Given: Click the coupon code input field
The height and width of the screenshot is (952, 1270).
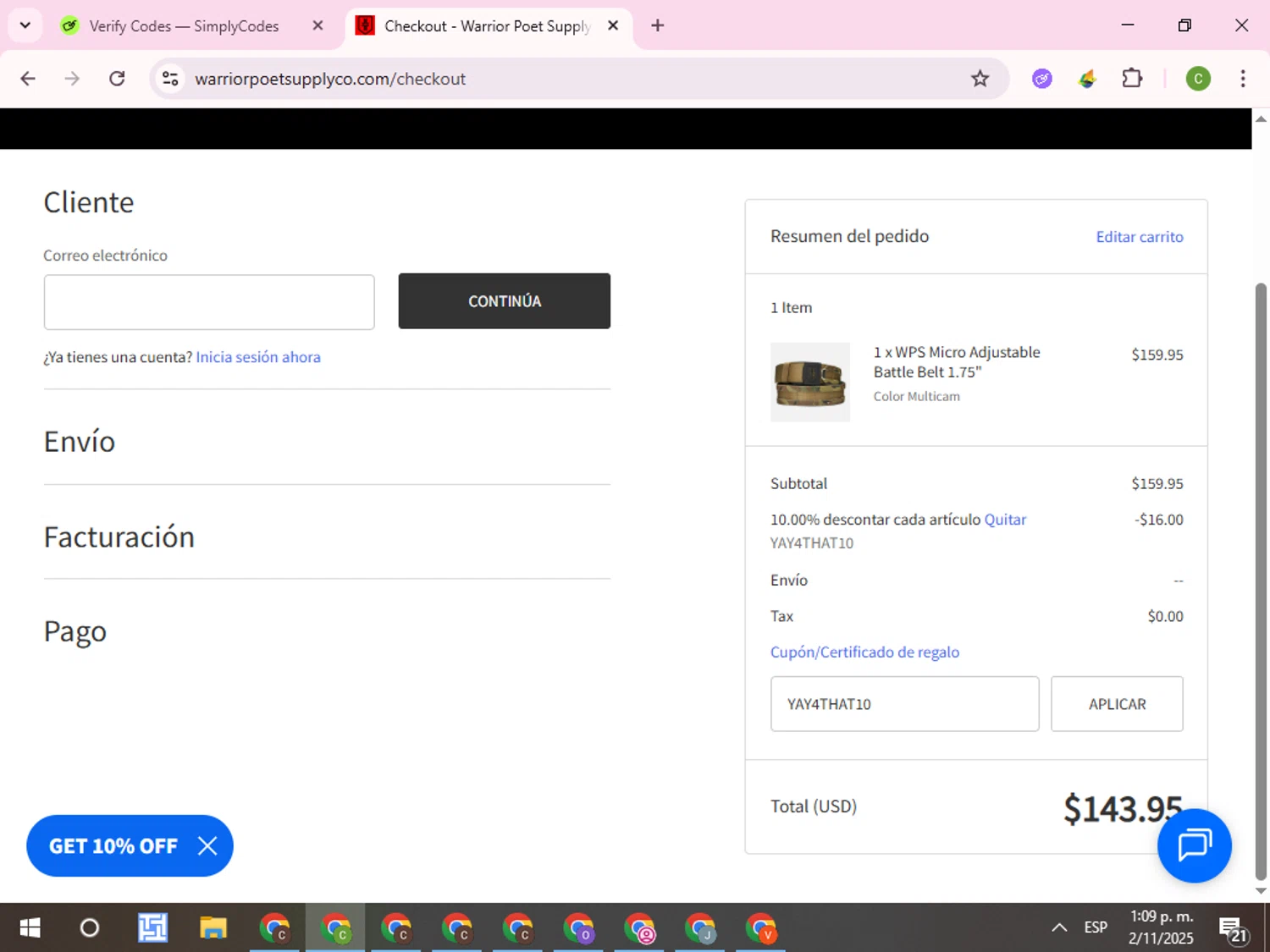Looking at the screenshot, I should click(x=904, y=704).
